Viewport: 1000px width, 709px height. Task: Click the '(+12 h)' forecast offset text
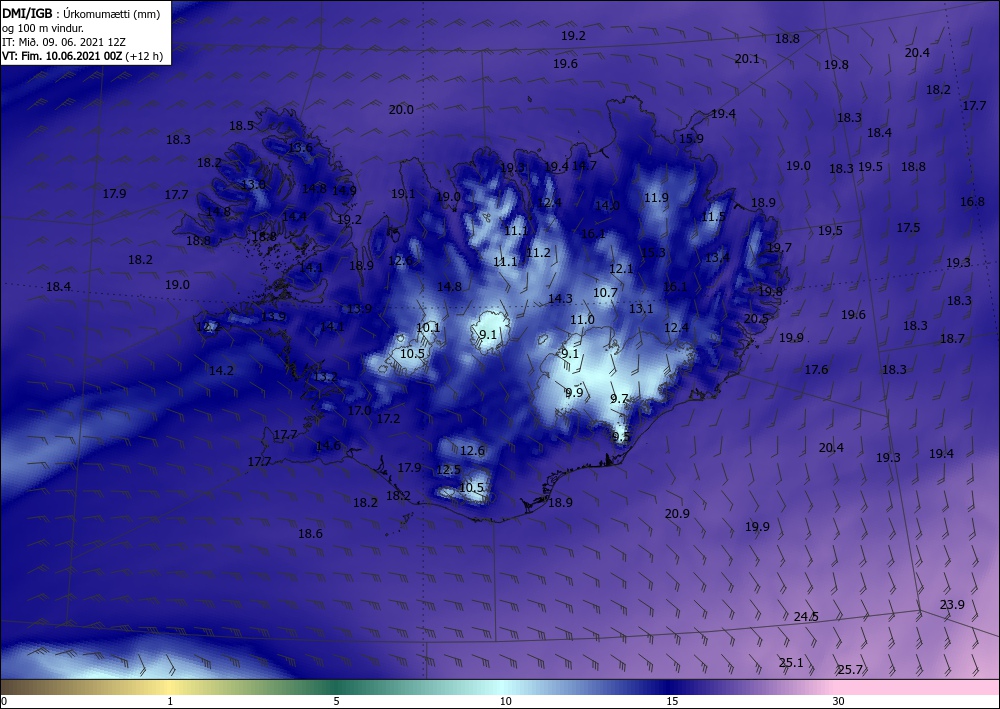(x=145, y=56)
